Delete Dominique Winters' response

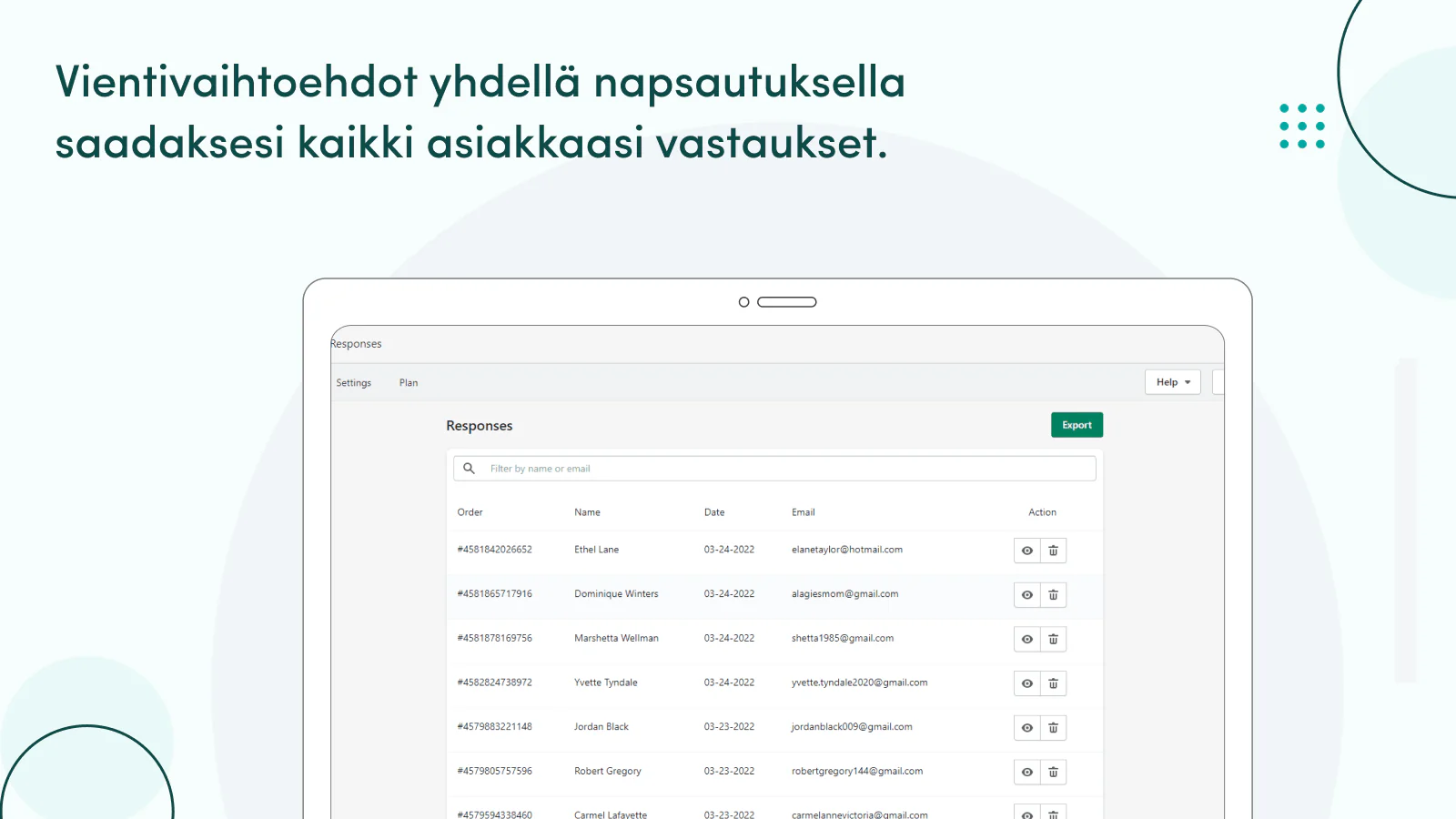1053,595
